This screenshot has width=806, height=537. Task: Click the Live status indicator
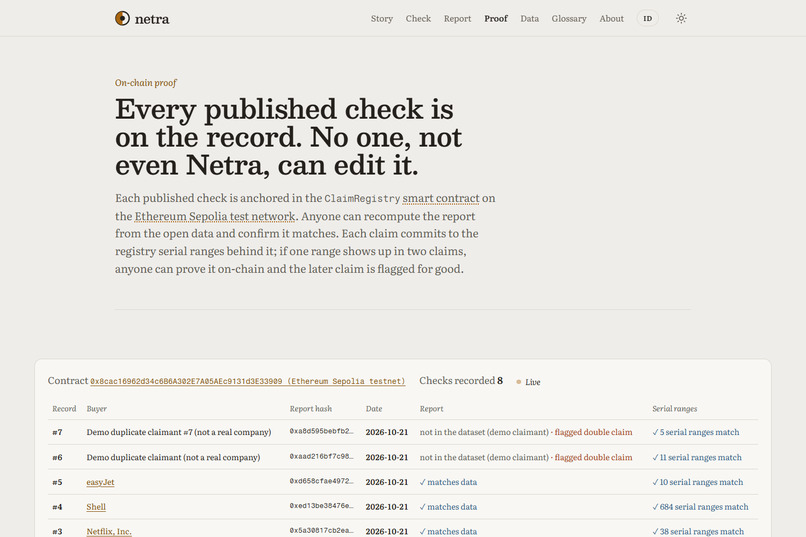tap(528, 382)
